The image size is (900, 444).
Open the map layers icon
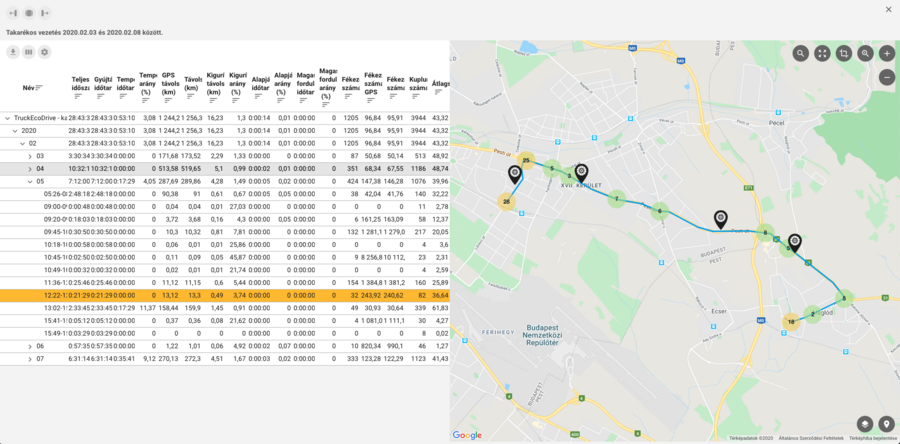tap(865, 424)
